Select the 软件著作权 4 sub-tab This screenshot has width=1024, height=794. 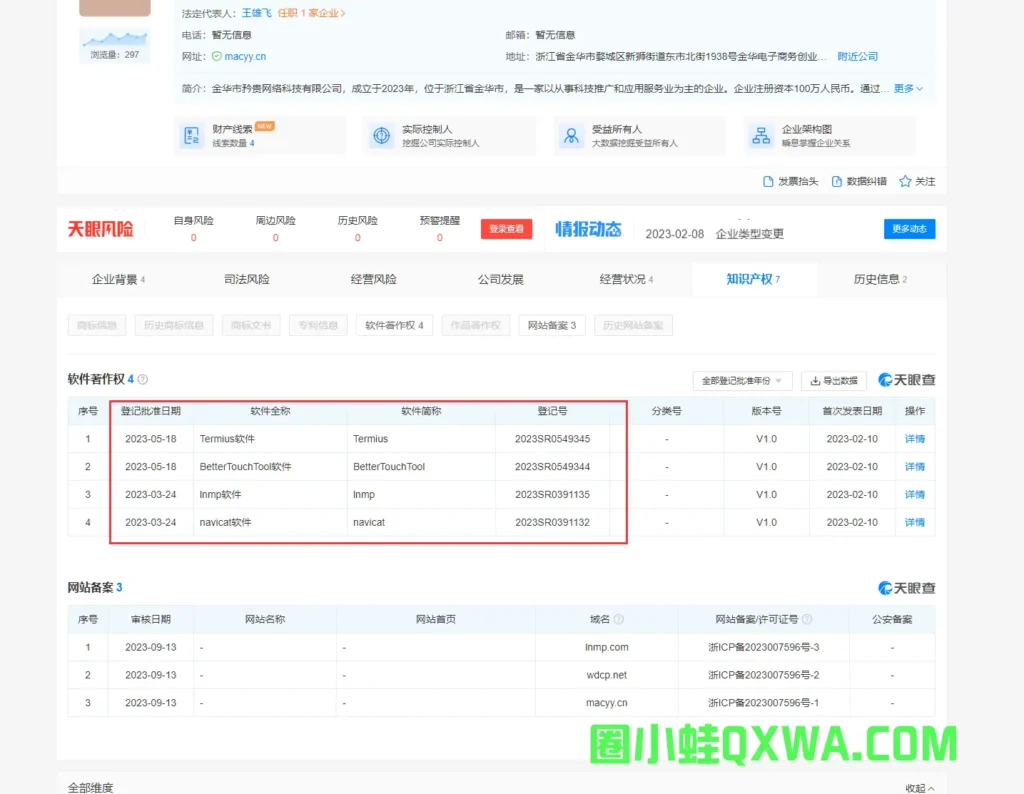coord(394,325)
